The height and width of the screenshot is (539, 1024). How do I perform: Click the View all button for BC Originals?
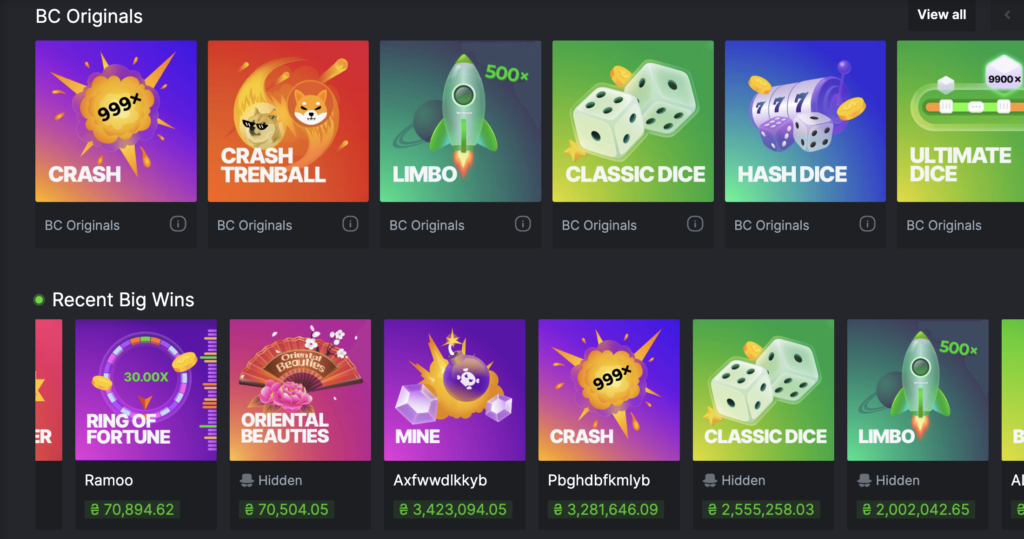pyautogui.click(x=942, y=14)
